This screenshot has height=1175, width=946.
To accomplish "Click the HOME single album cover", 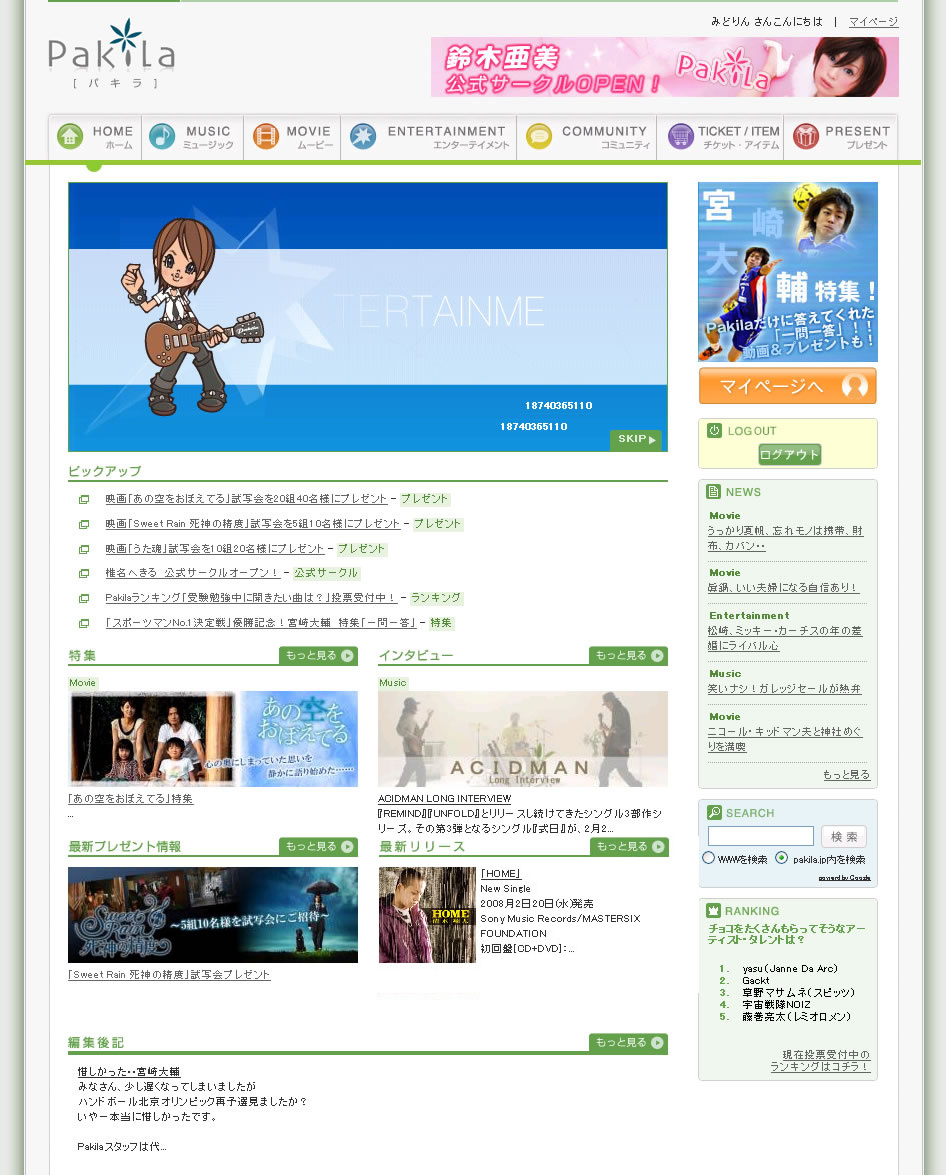I will click(427, 915).
